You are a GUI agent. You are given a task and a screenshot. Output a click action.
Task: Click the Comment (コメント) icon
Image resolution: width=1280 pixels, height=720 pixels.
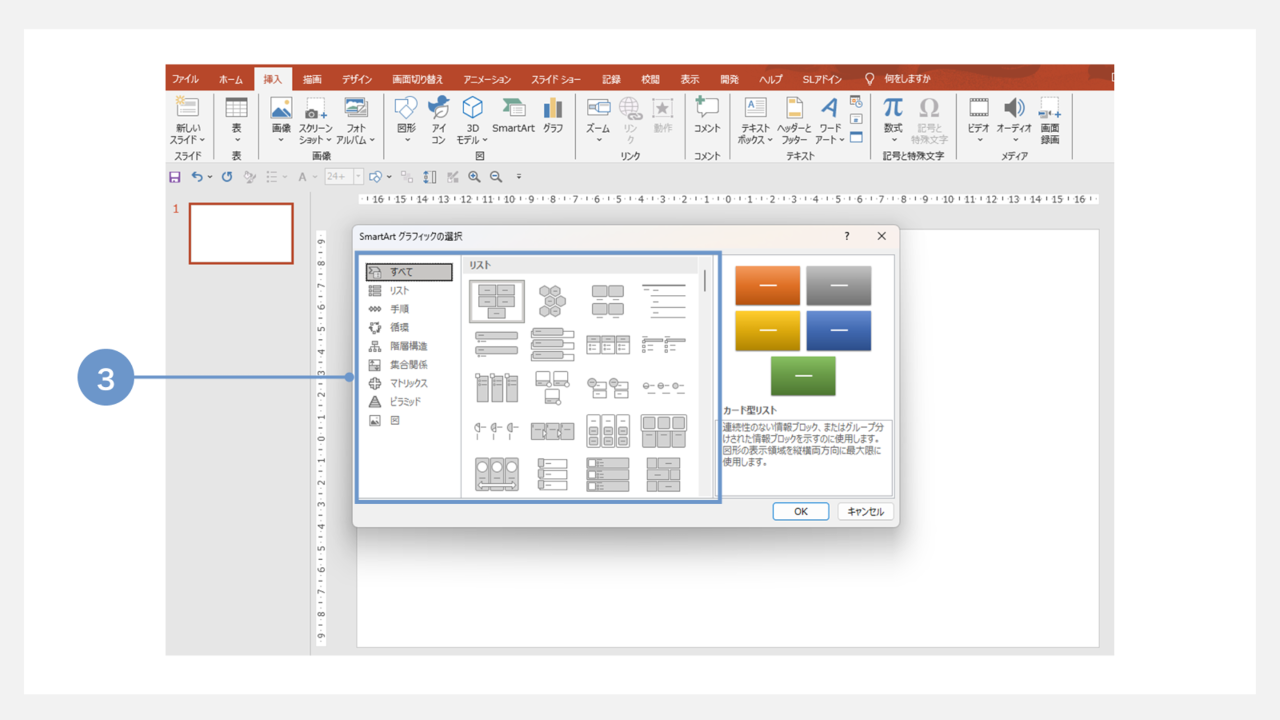click(x=707, y=108)
